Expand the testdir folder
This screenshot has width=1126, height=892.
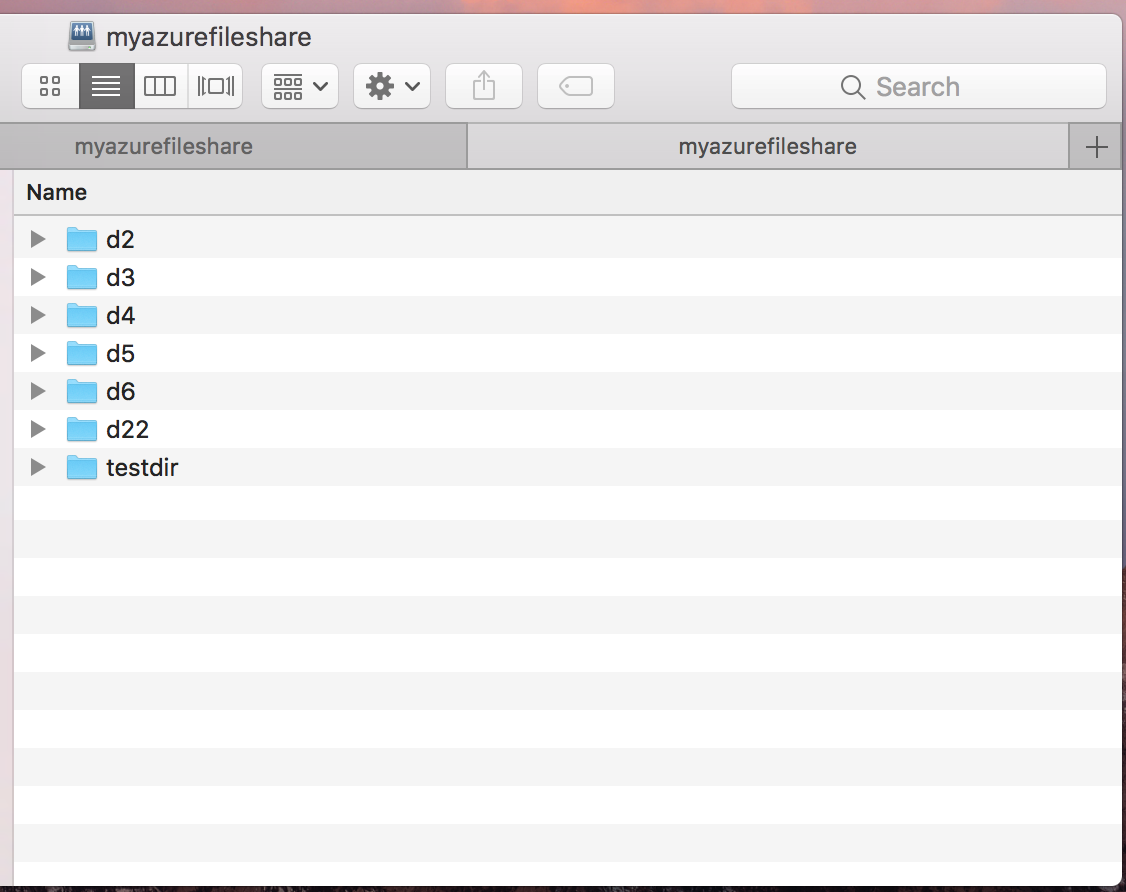click(37, 467)
